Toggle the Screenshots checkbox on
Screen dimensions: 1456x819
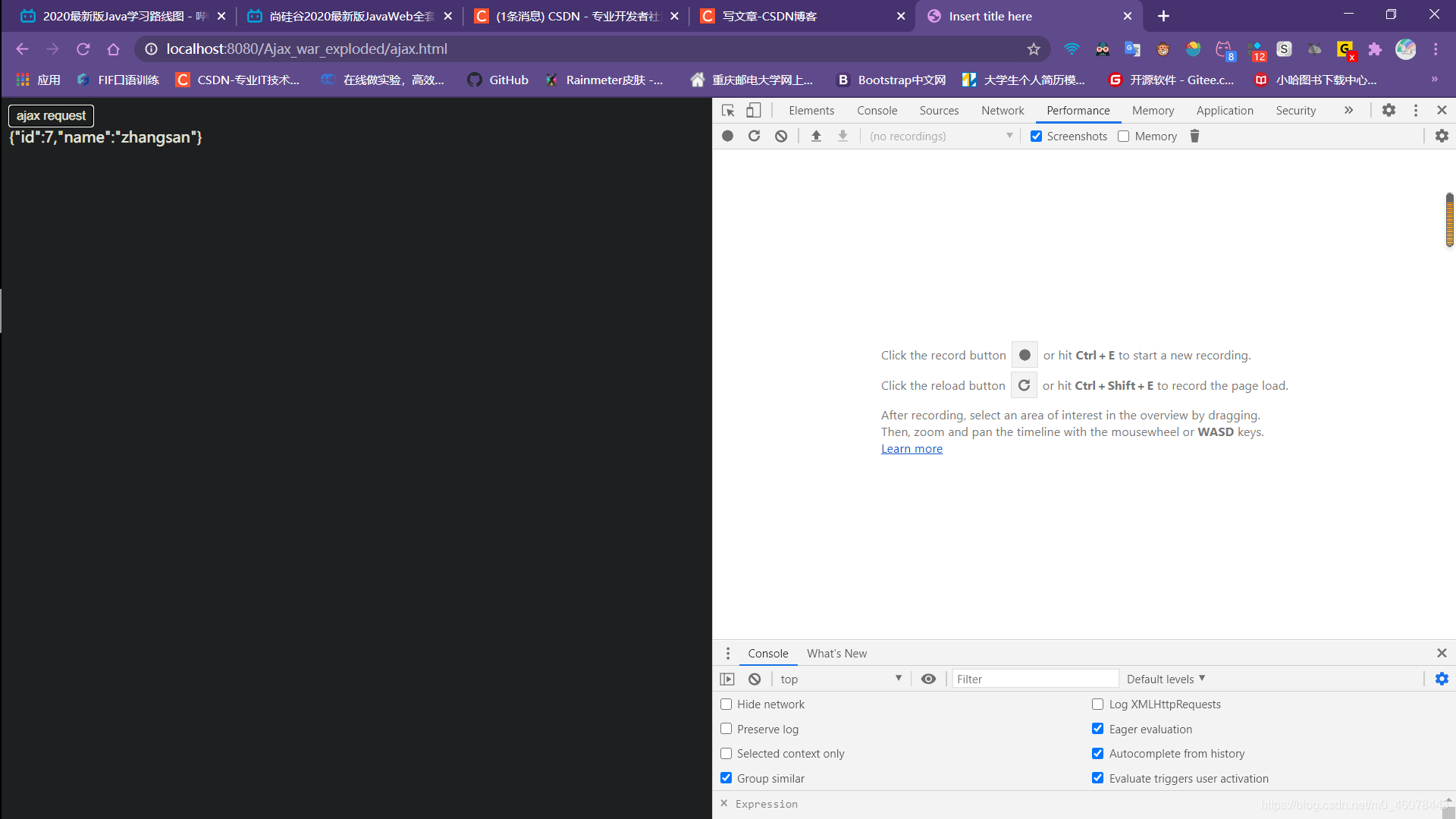pos(1036,136)
